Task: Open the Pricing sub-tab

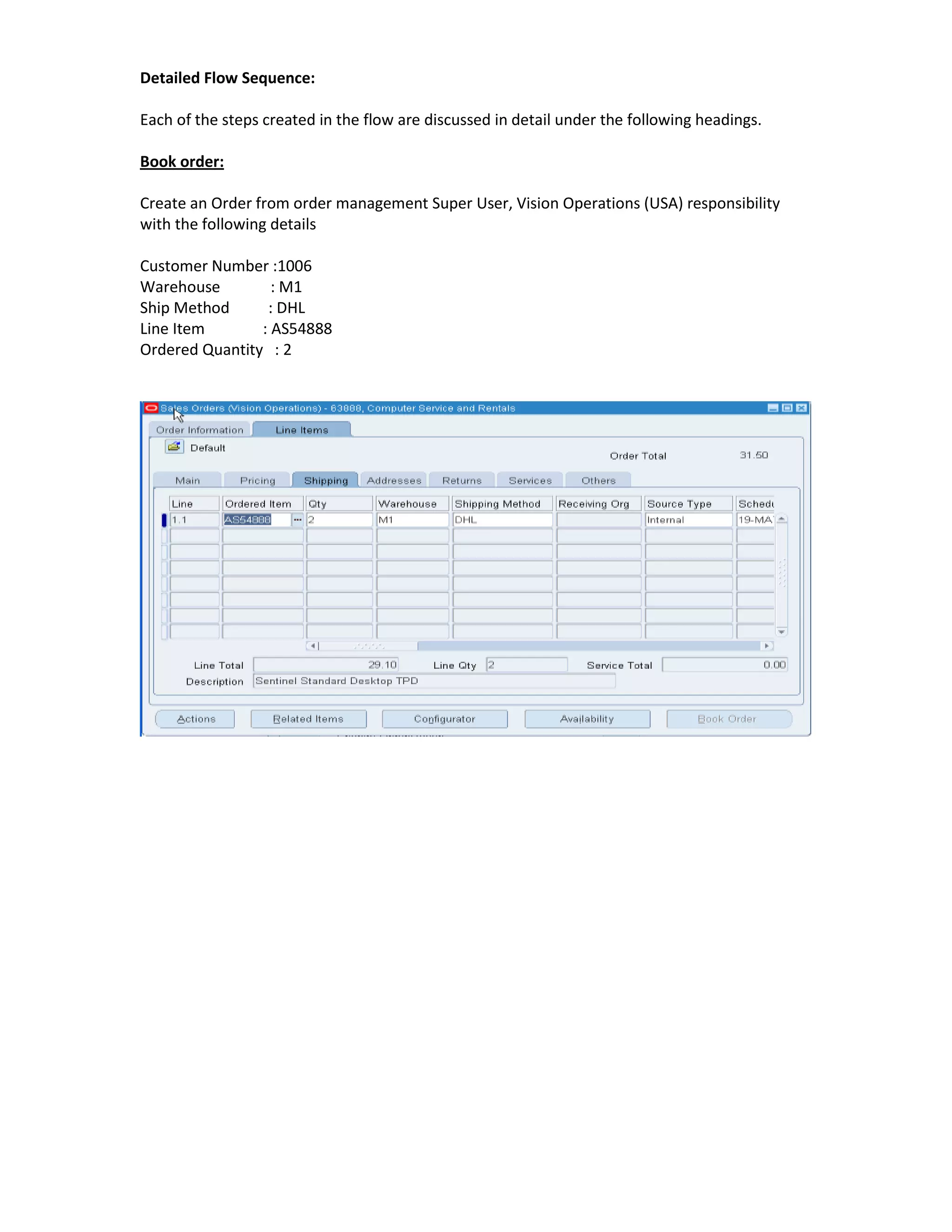Action: [257, 481]
